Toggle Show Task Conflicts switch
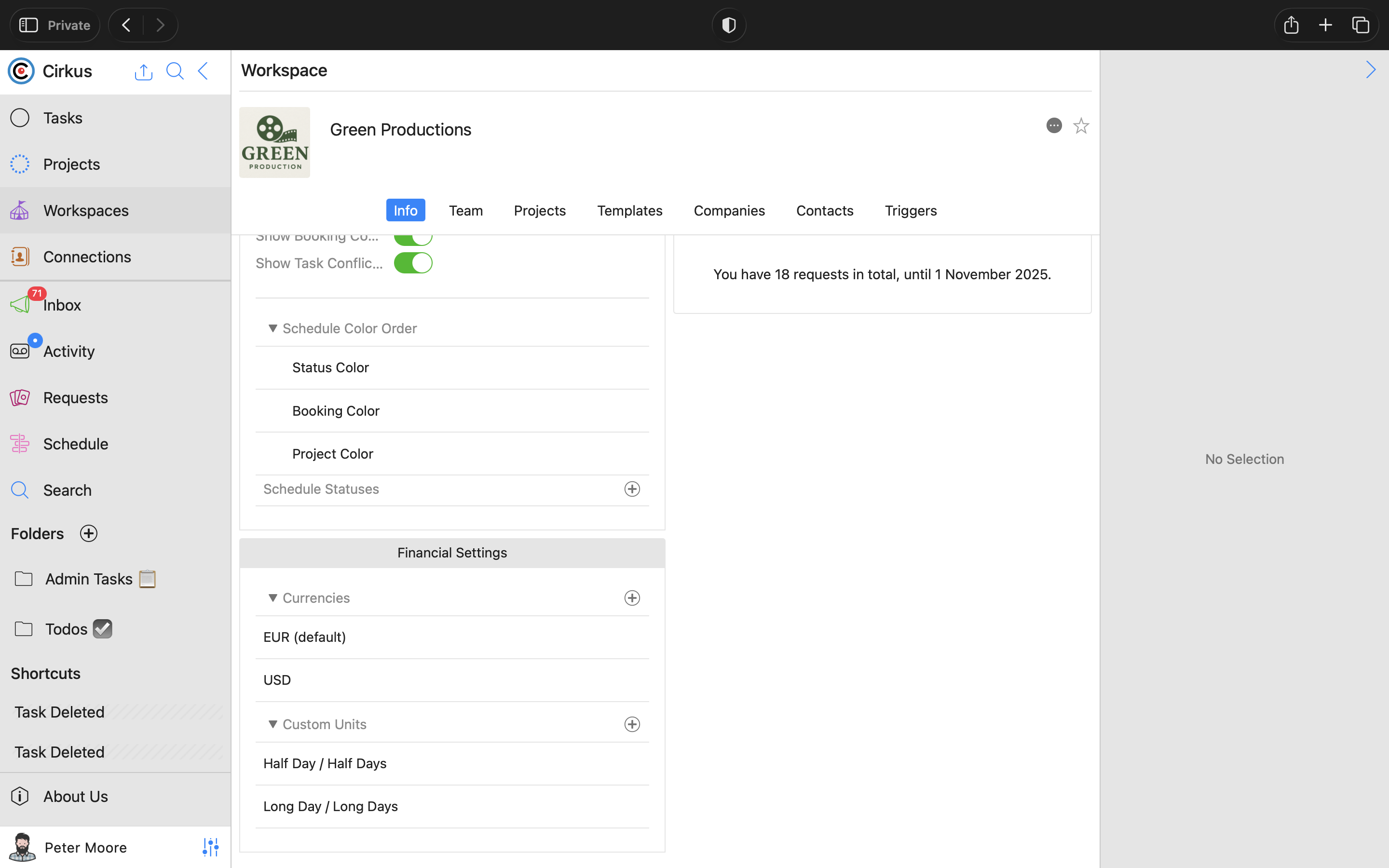This screenshot has height=868, width=1389. [x=413, y=263]
